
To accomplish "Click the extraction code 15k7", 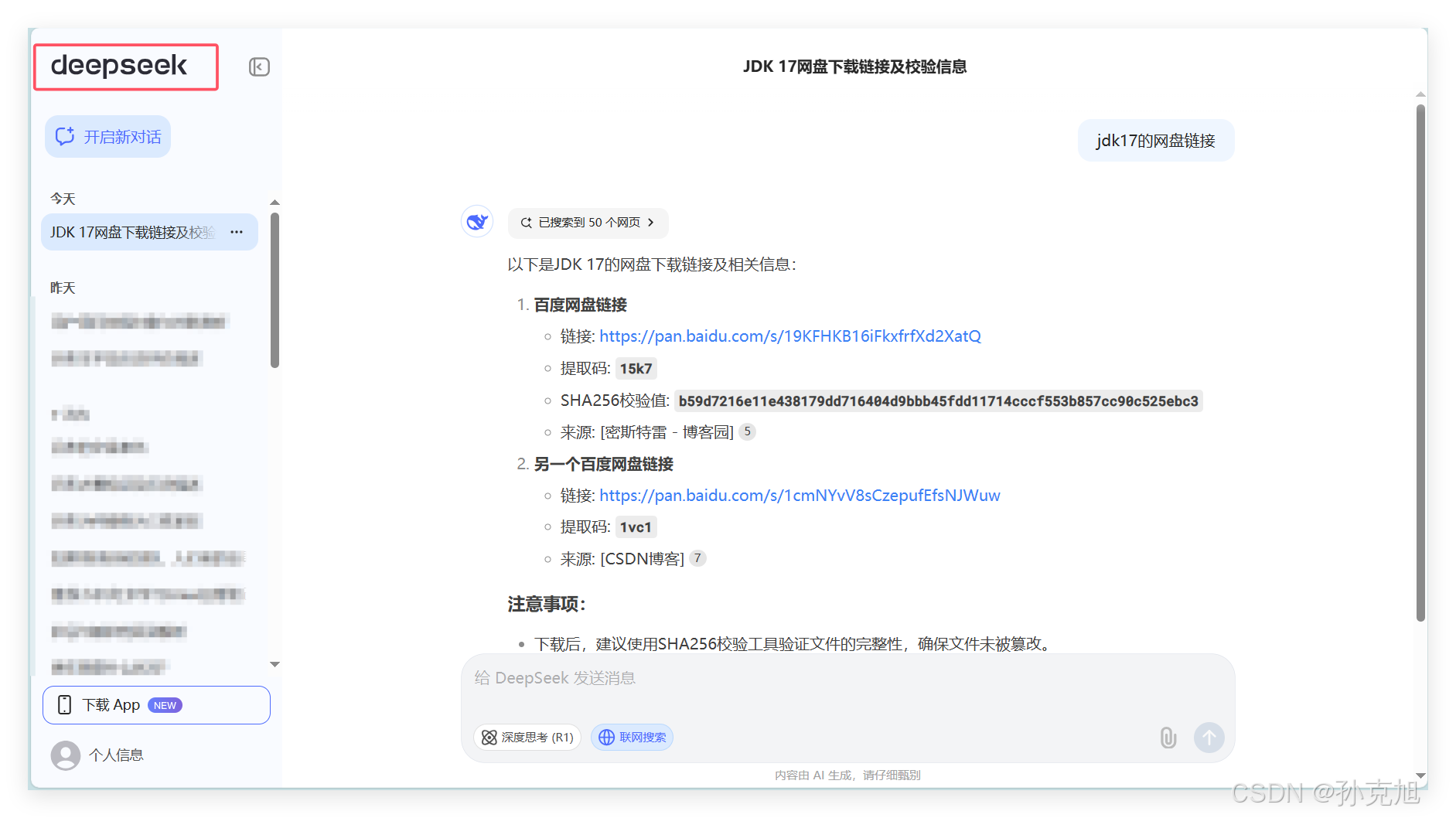I will [636, 369].
